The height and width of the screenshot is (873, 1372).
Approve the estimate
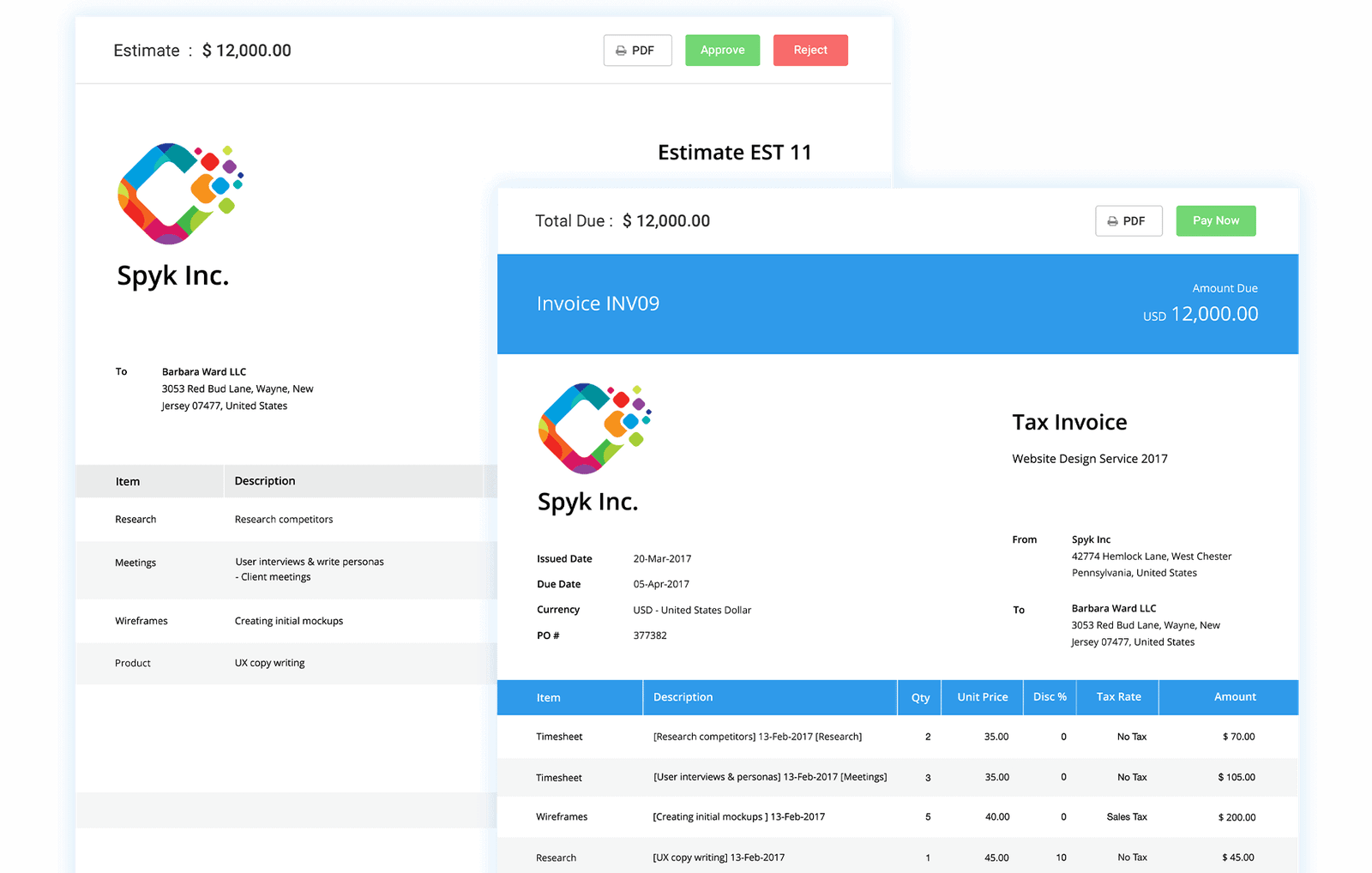tap(722, 51)
